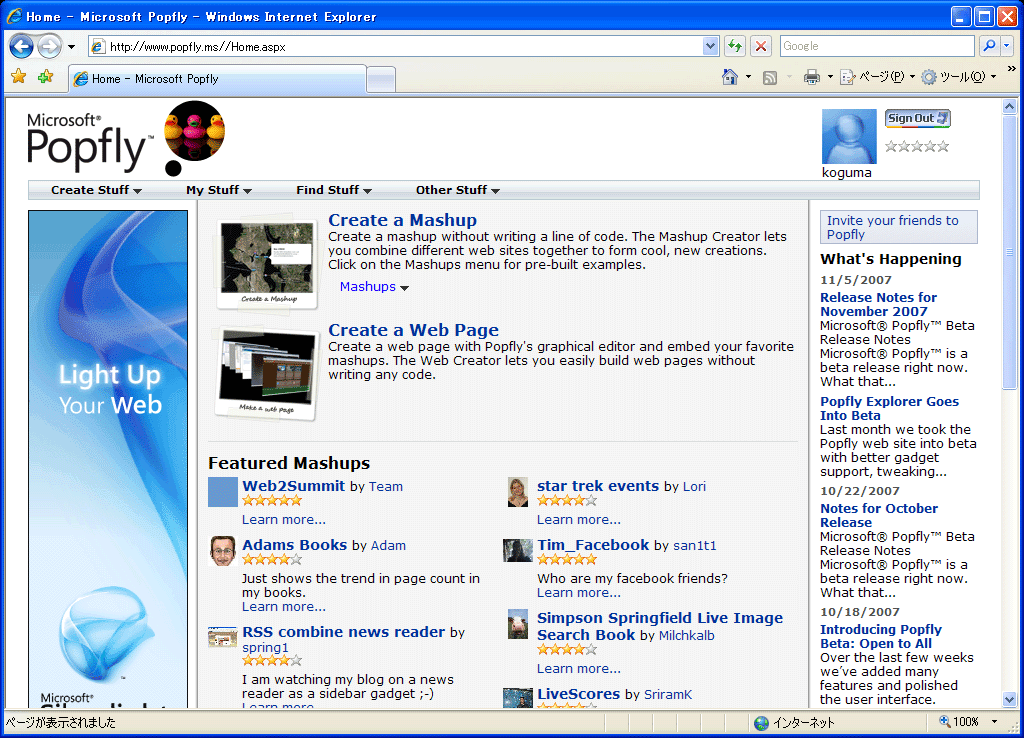Click Adam's avatar picture
Screen dimensions: 1024x738
(x=222, y=551)
